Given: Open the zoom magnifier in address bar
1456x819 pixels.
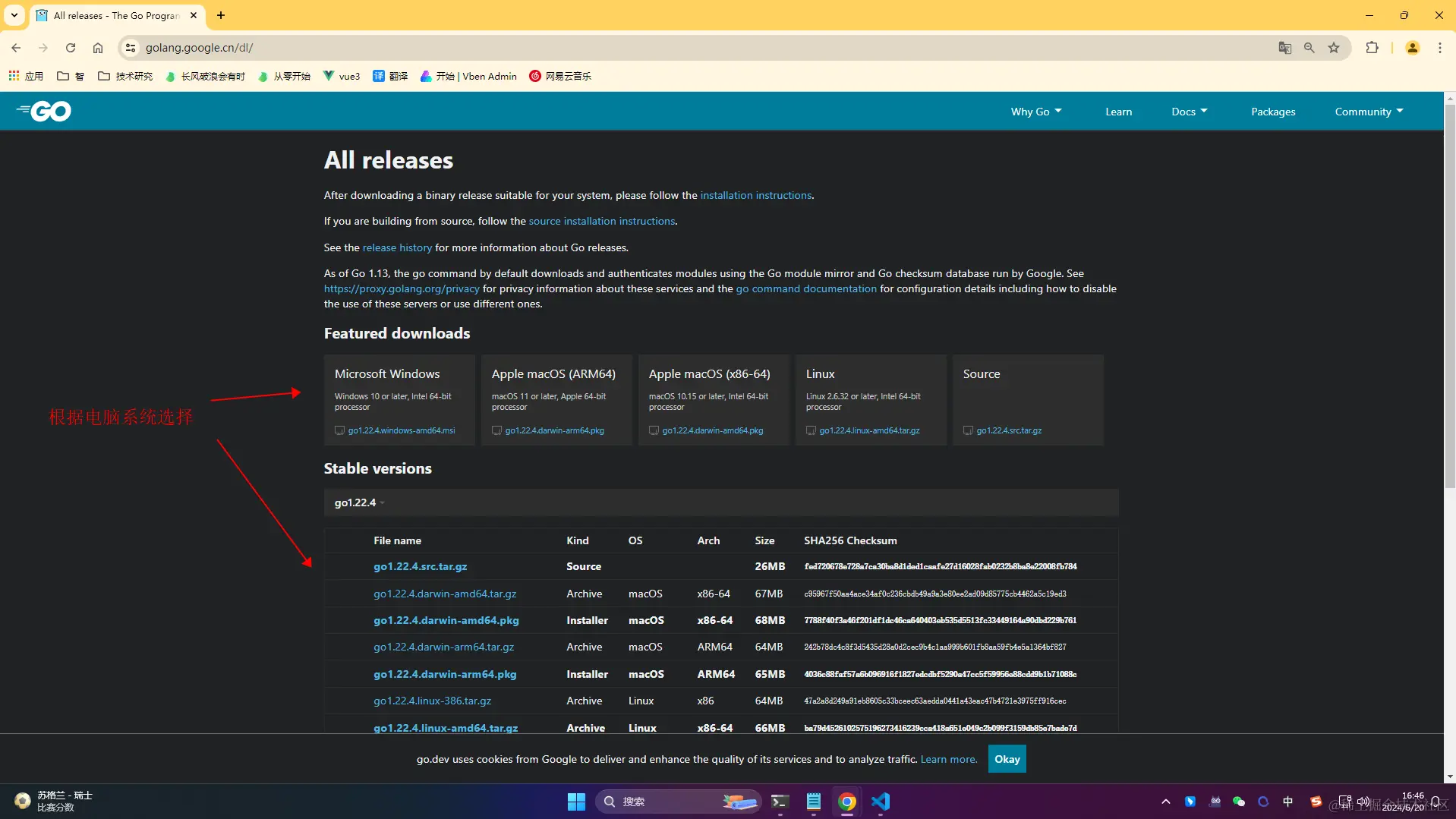Looking at the screenshot, I should point(1309,48).
